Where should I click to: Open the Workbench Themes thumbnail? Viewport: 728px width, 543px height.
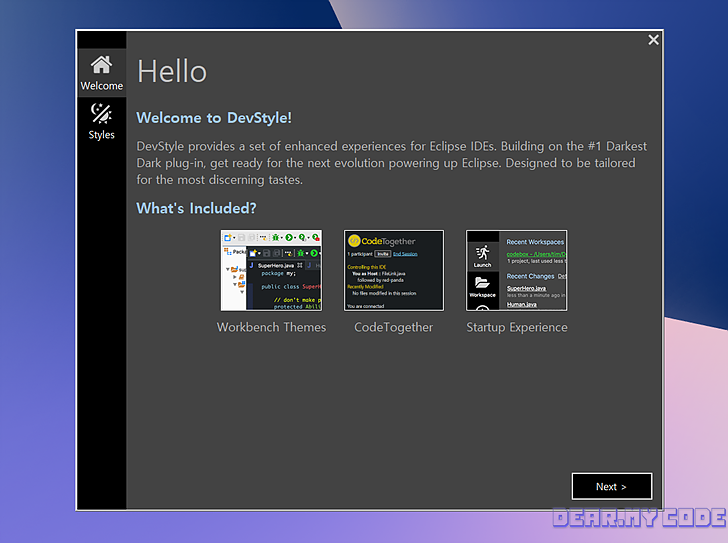pyautogui.click(x=271, y=270)
